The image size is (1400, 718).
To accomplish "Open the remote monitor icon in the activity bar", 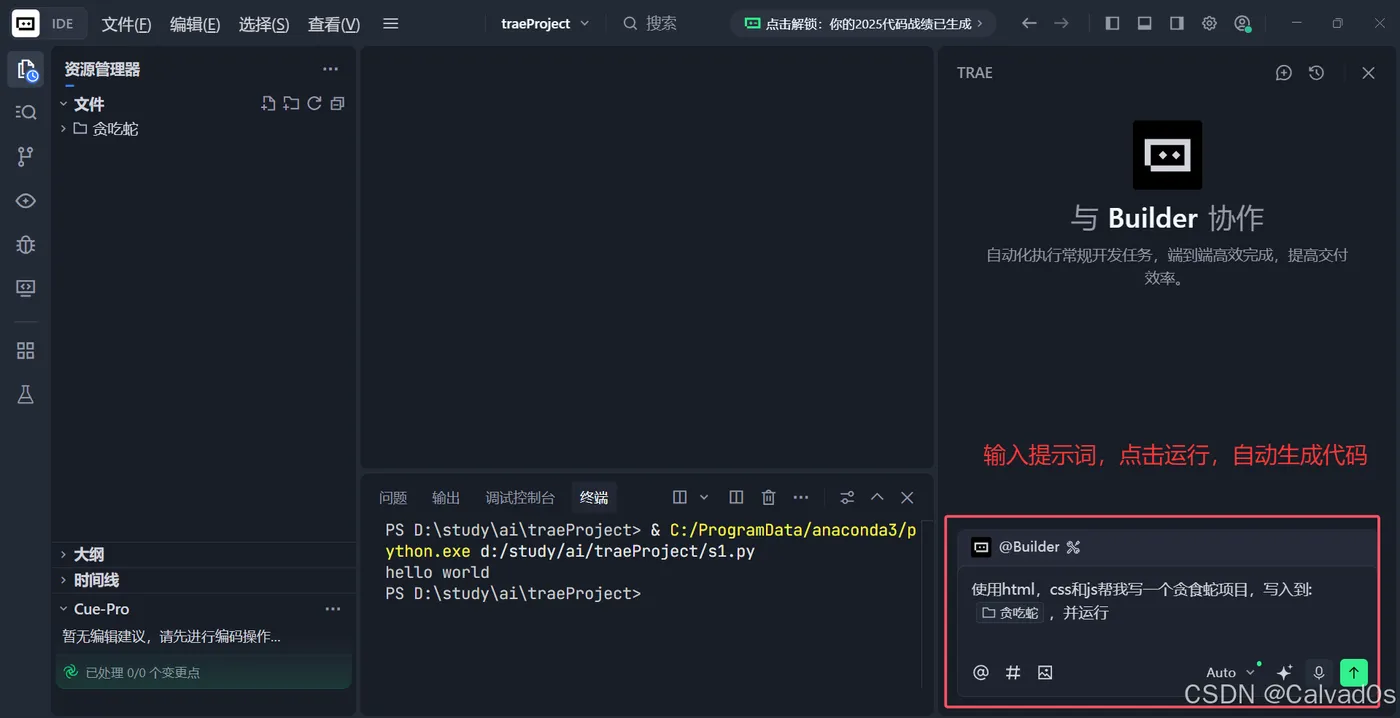I will pos(26,288).
